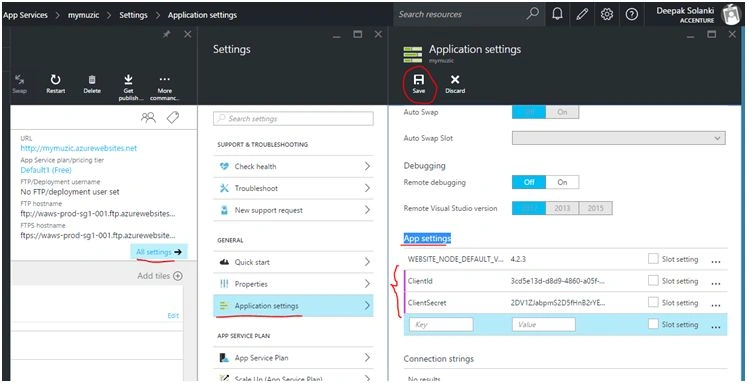Click the ClientId value text
747x383 pixels.
pyautogui.click(x=558, y=281)
